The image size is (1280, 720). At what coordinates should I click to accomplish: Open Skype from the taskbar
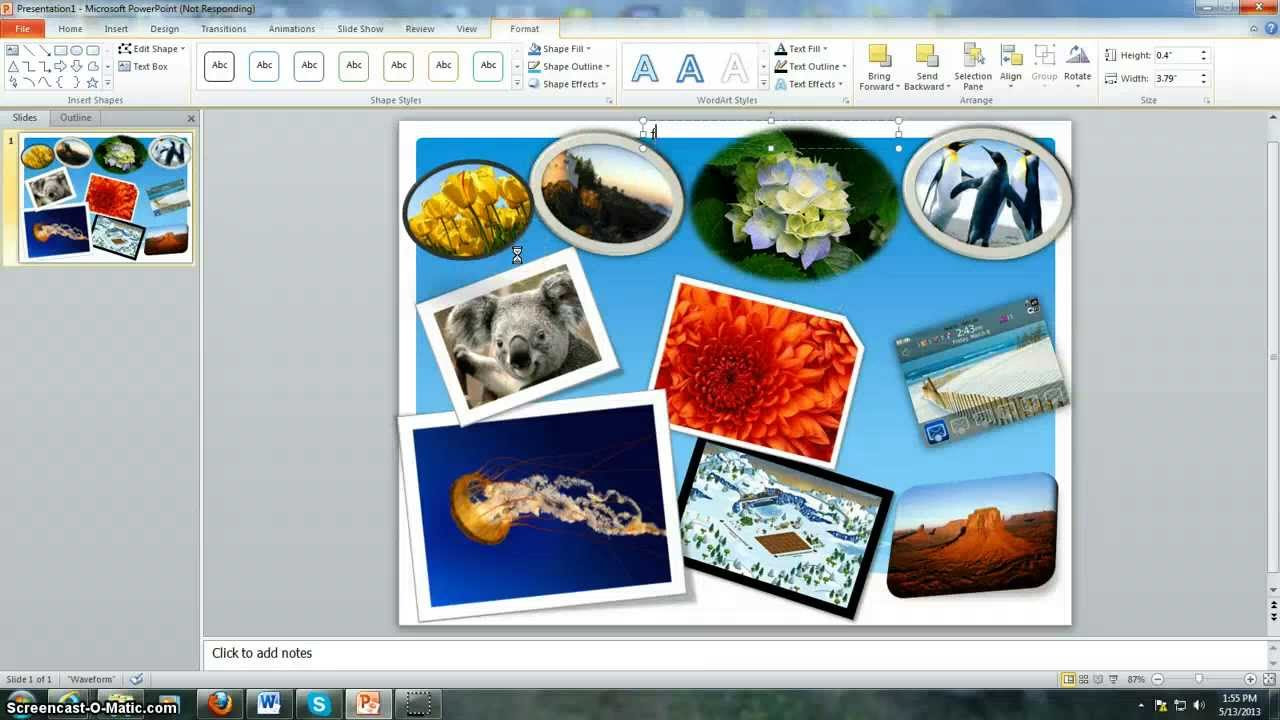click(x=319, y=703)
